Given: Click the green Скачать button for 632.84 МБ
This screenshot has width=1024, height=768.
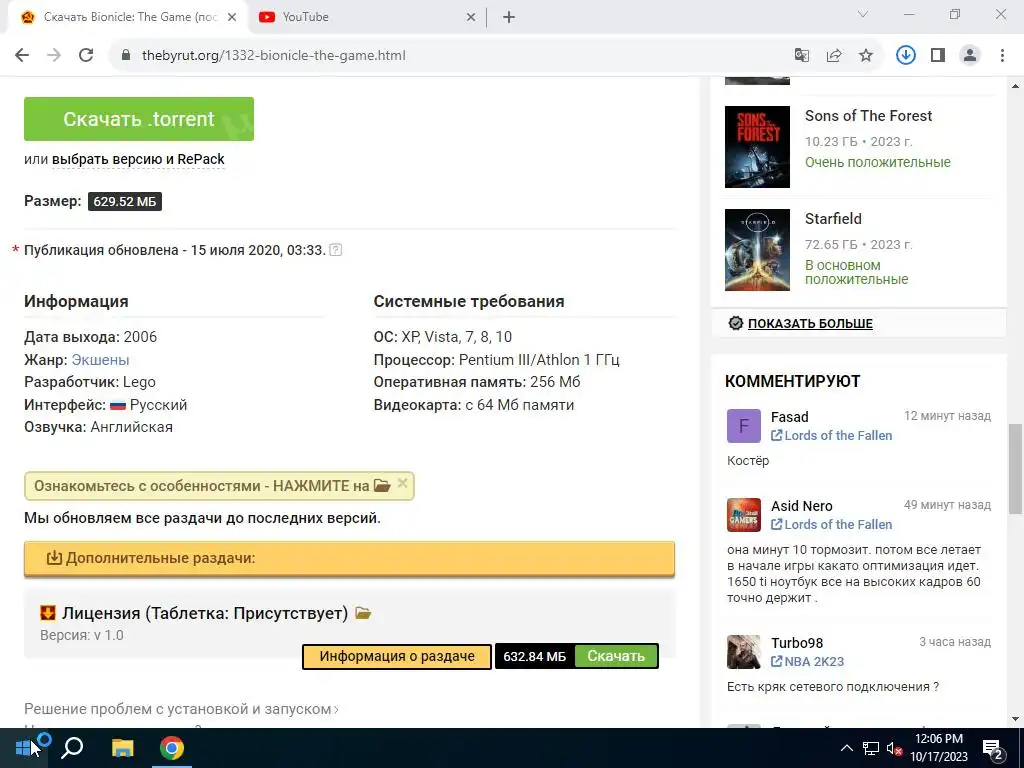Looking at the screenshot, I should point(616,656).
